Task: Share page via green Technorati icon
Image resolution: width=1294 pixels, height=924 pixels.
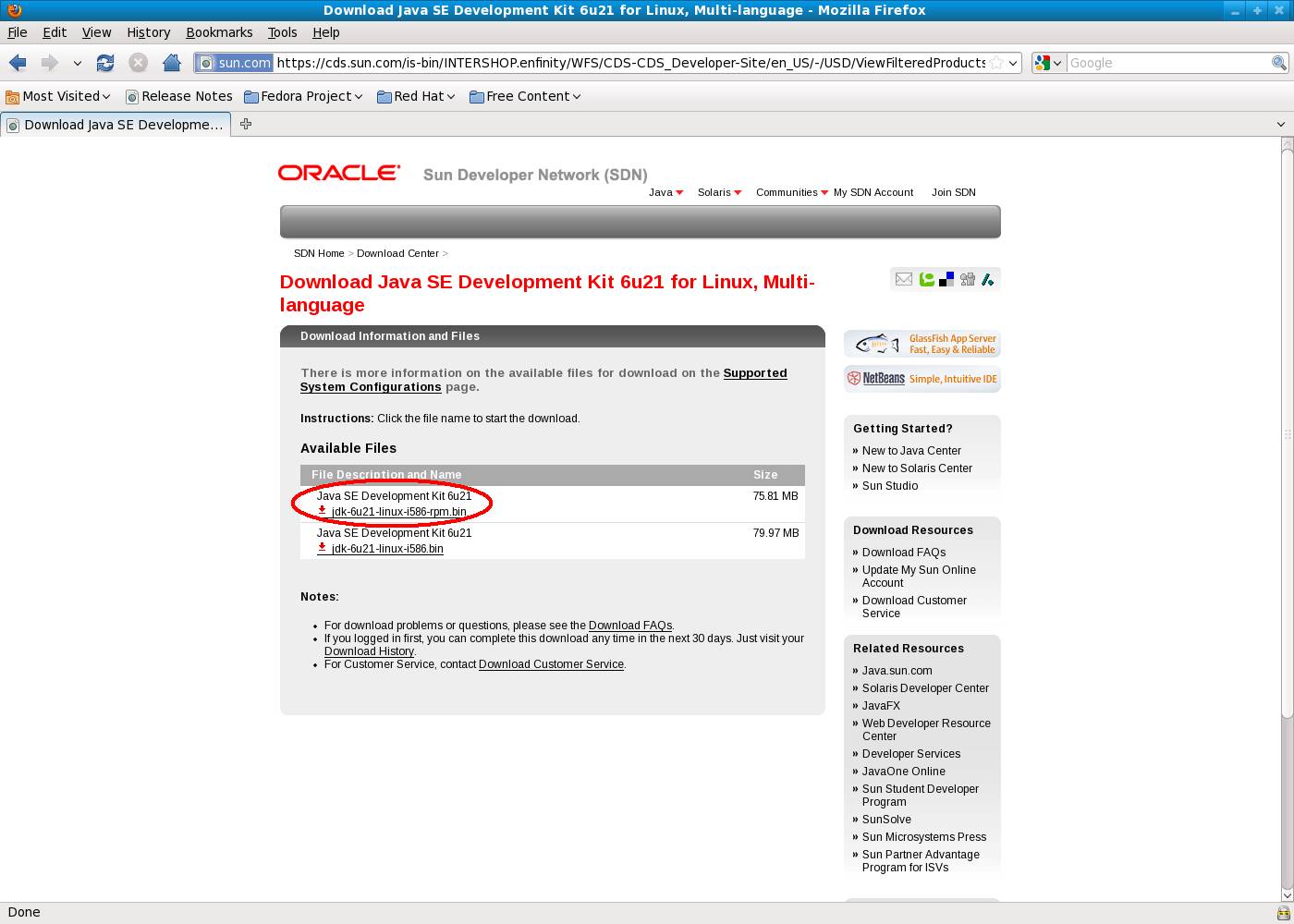Action: coord(926,279)
